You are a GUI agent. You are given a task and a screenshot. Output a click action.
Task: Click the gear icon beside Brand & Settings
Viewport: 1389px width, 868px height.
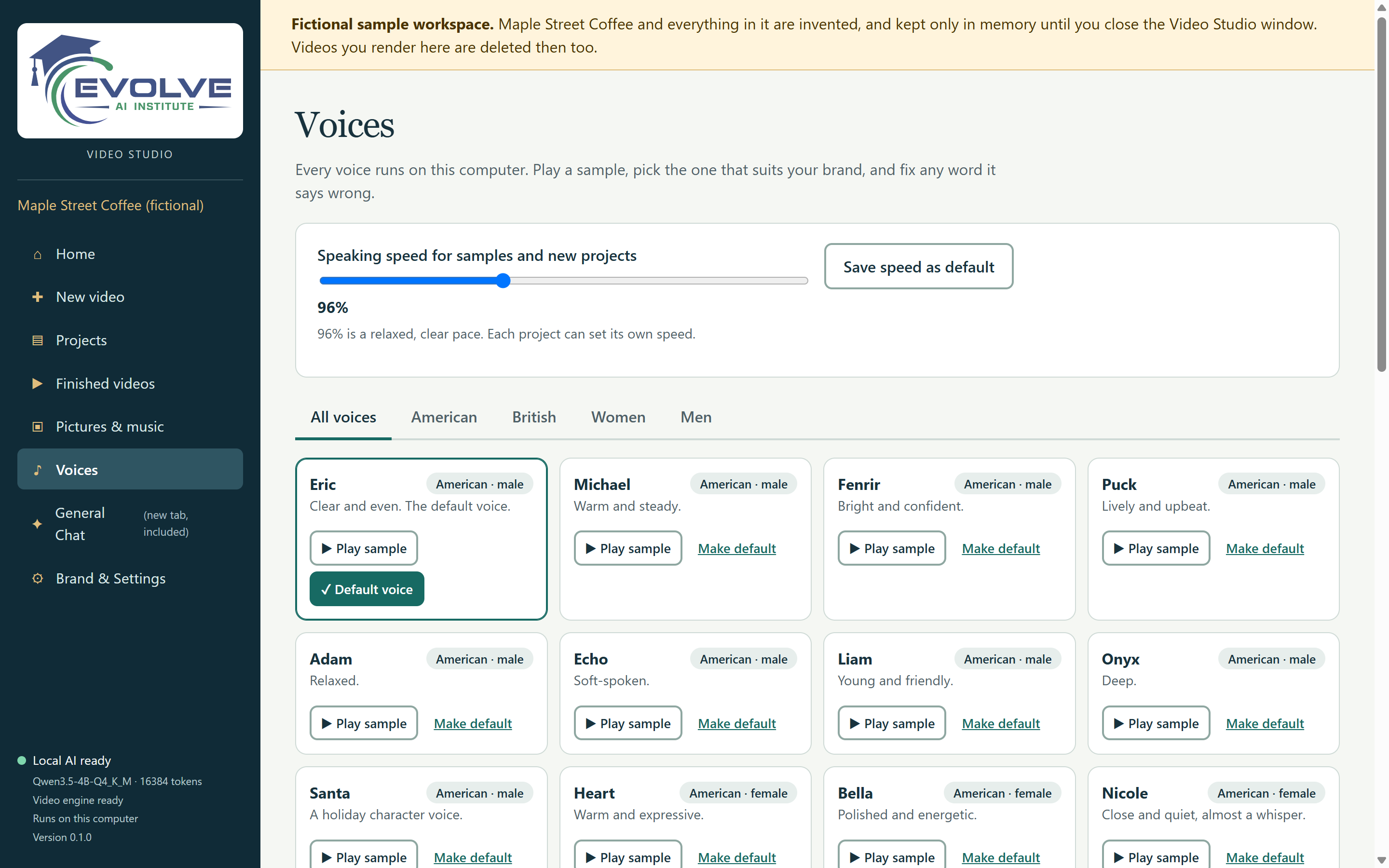[x=37, y=579]
